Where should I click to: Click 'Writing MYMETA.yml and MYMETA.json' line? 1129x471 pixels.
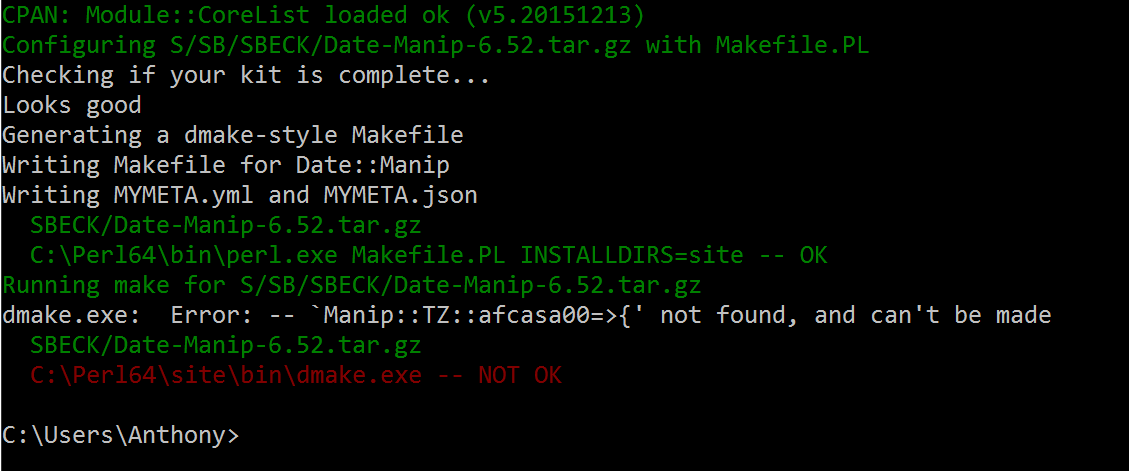(x=240, y=196)
